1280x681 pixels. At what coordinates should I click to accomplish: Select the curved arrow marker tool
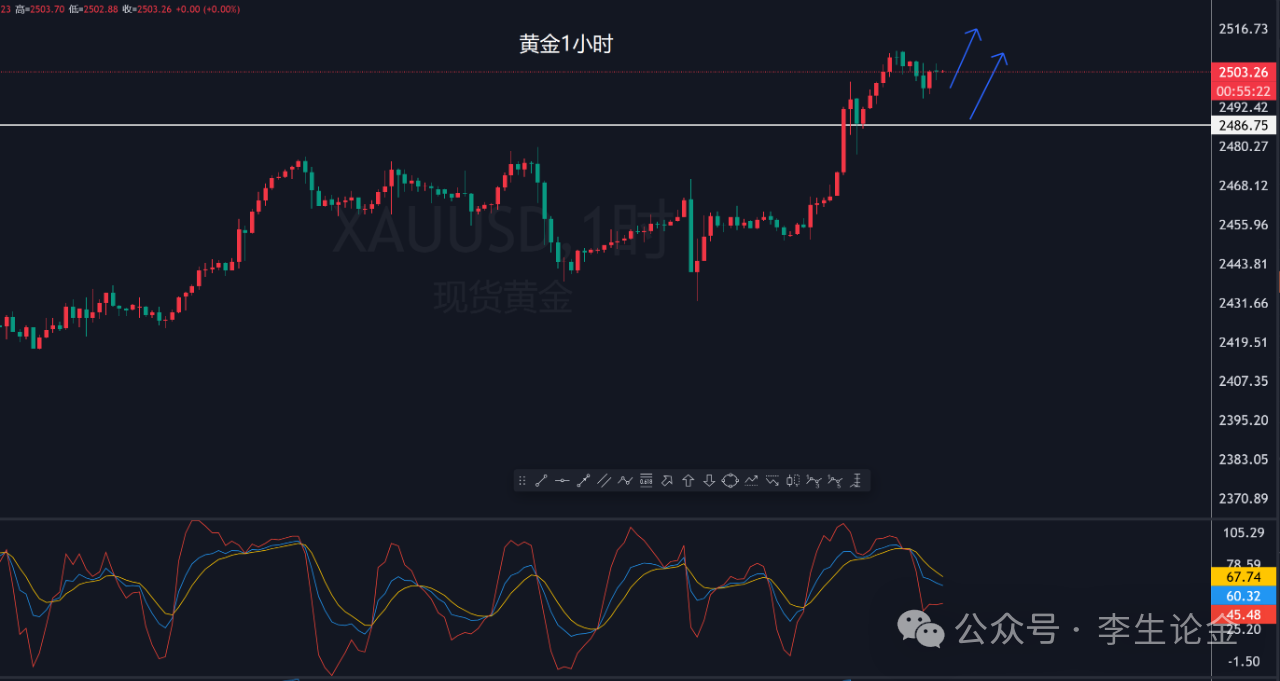(667, 480)
